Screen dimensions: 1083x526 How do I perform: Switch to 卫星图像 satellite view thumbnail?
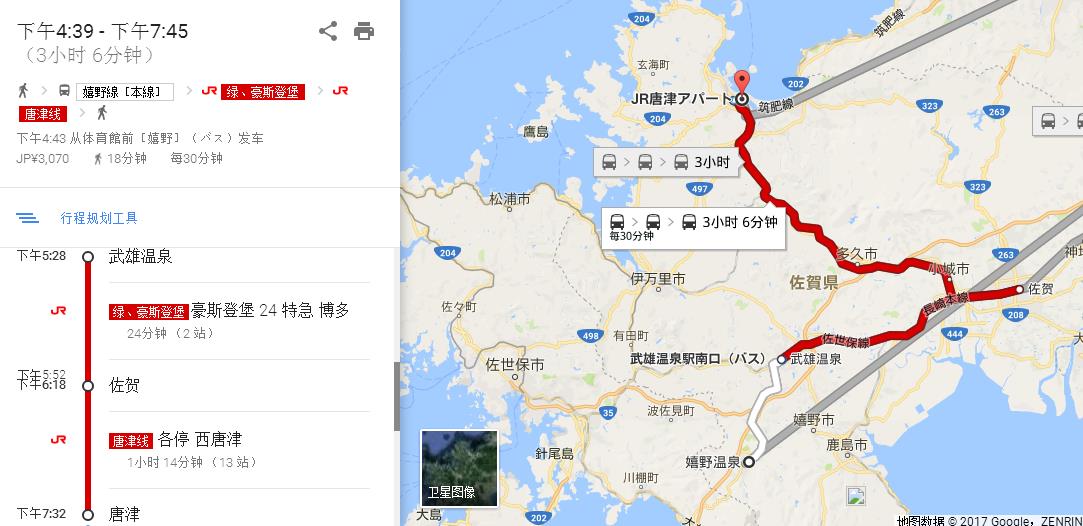pyautogui.click(x=459, y=469)
